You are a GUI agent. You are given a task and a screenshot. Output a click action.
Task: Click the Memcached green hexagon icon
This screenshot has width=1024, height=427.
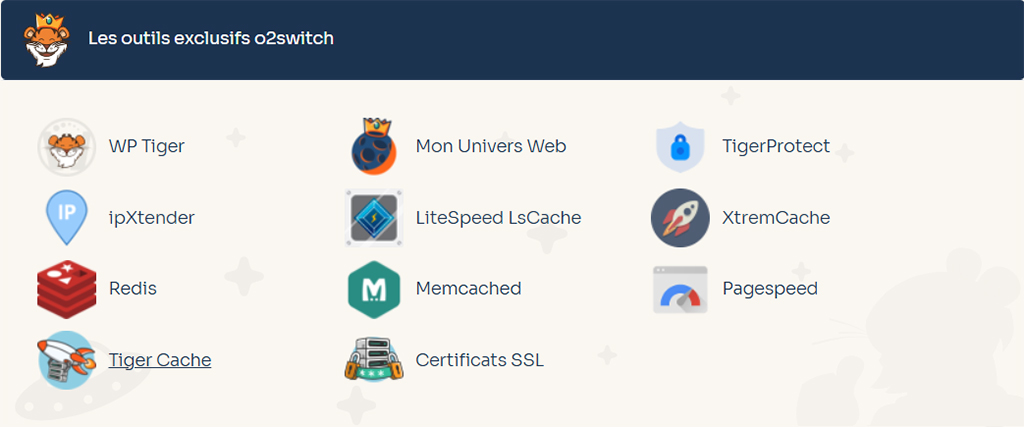(x=374, y=289)
